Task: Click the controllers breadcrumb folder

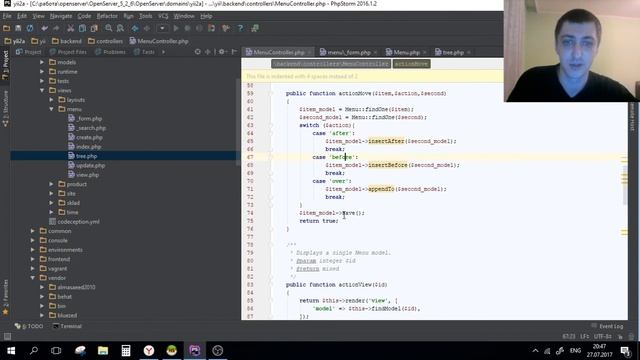Action: [x=105, y=41]
